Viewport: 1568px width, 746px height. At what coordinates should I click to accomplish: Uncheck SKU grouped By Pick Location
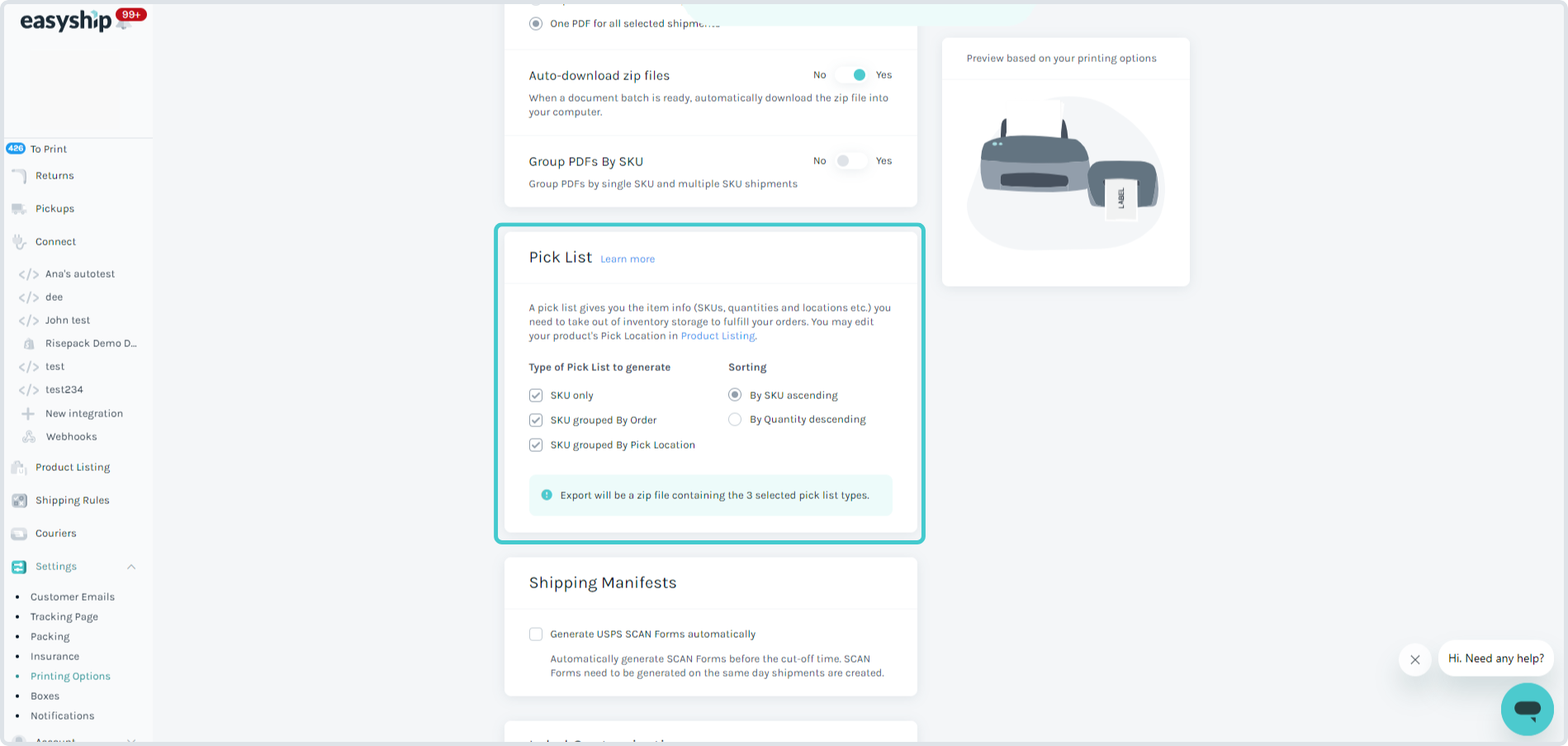click(536, 445)
